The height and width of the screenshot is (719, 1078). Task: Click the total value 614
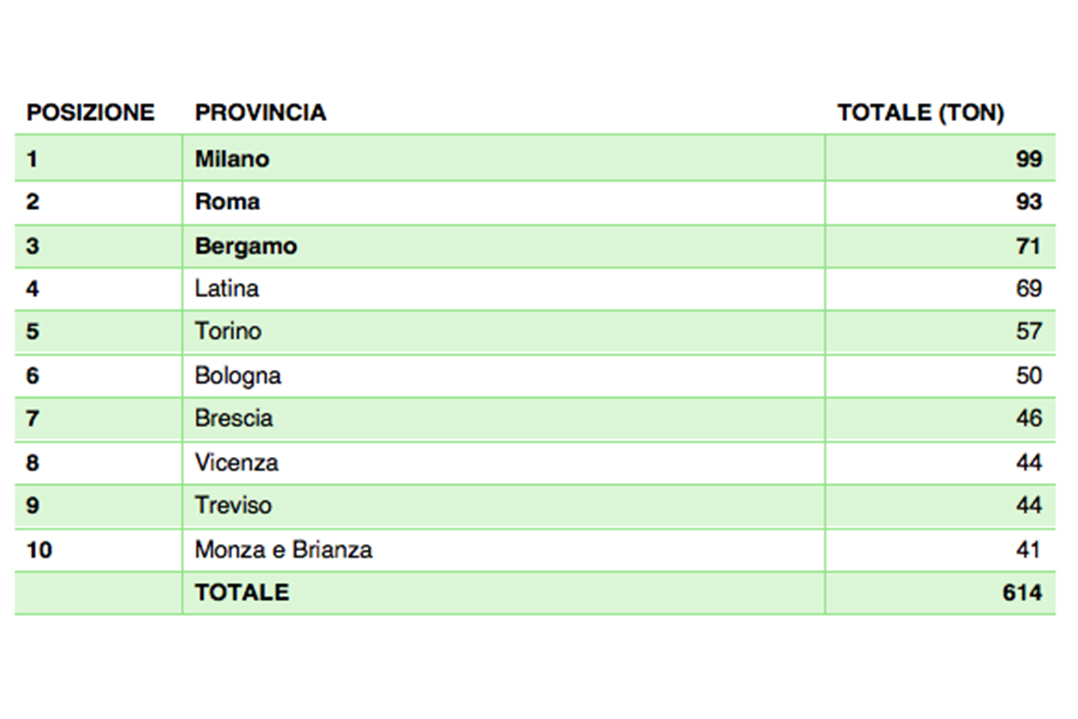(1022, 593)
